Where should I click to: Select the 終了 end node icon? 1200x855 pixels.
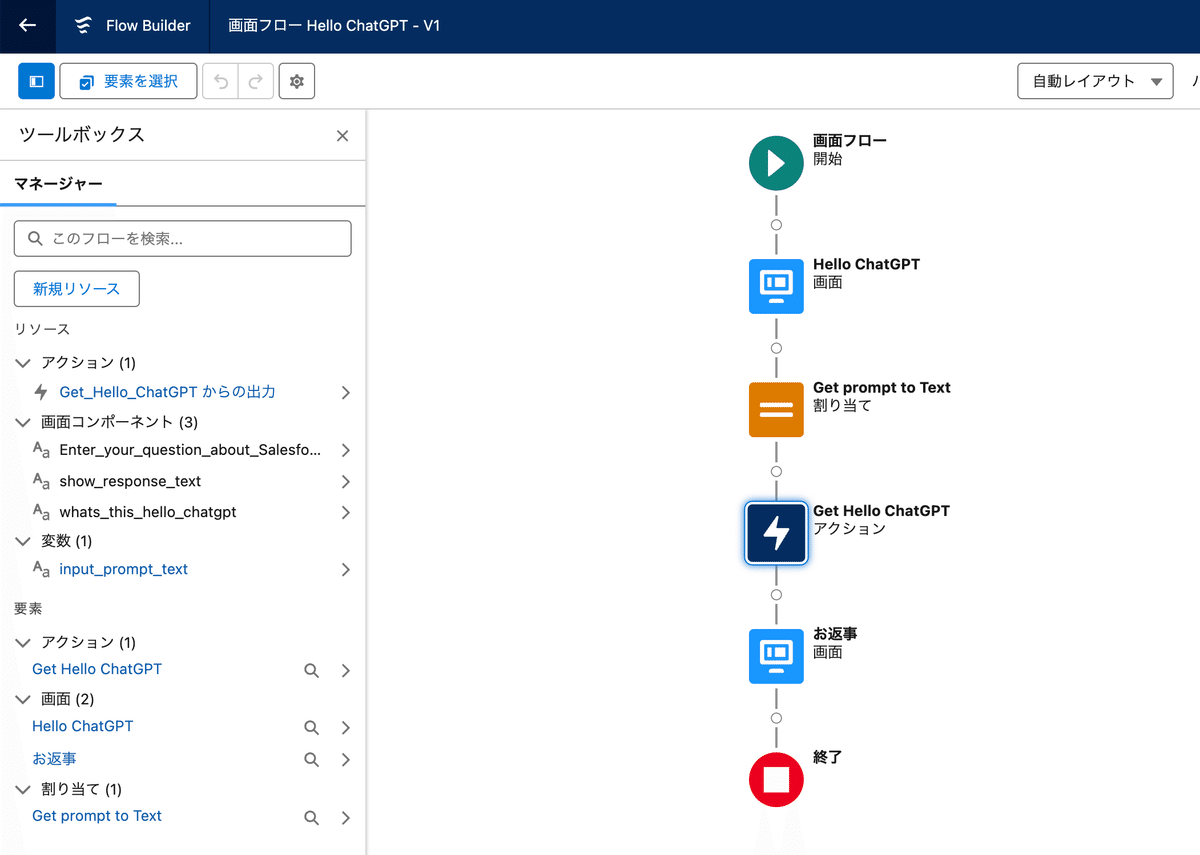776,780
